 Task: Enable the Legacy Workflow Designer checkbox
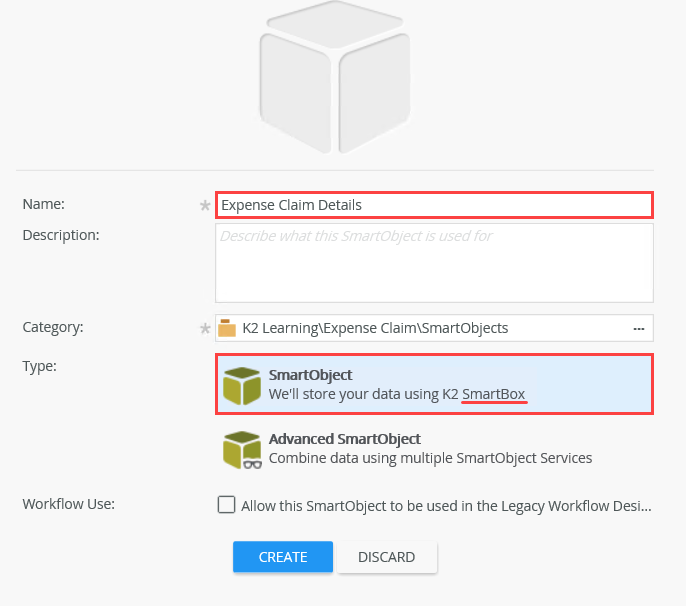[226, 504]
